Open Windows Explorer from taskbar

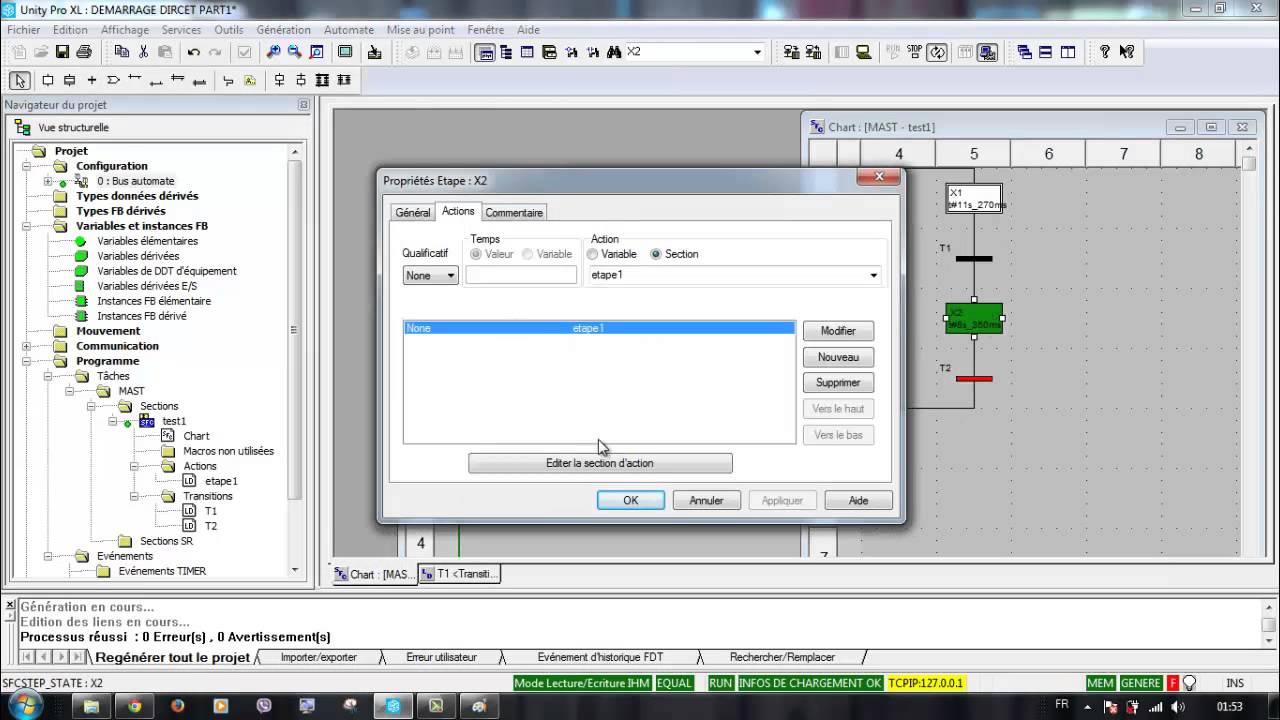[x=91, y=706]
